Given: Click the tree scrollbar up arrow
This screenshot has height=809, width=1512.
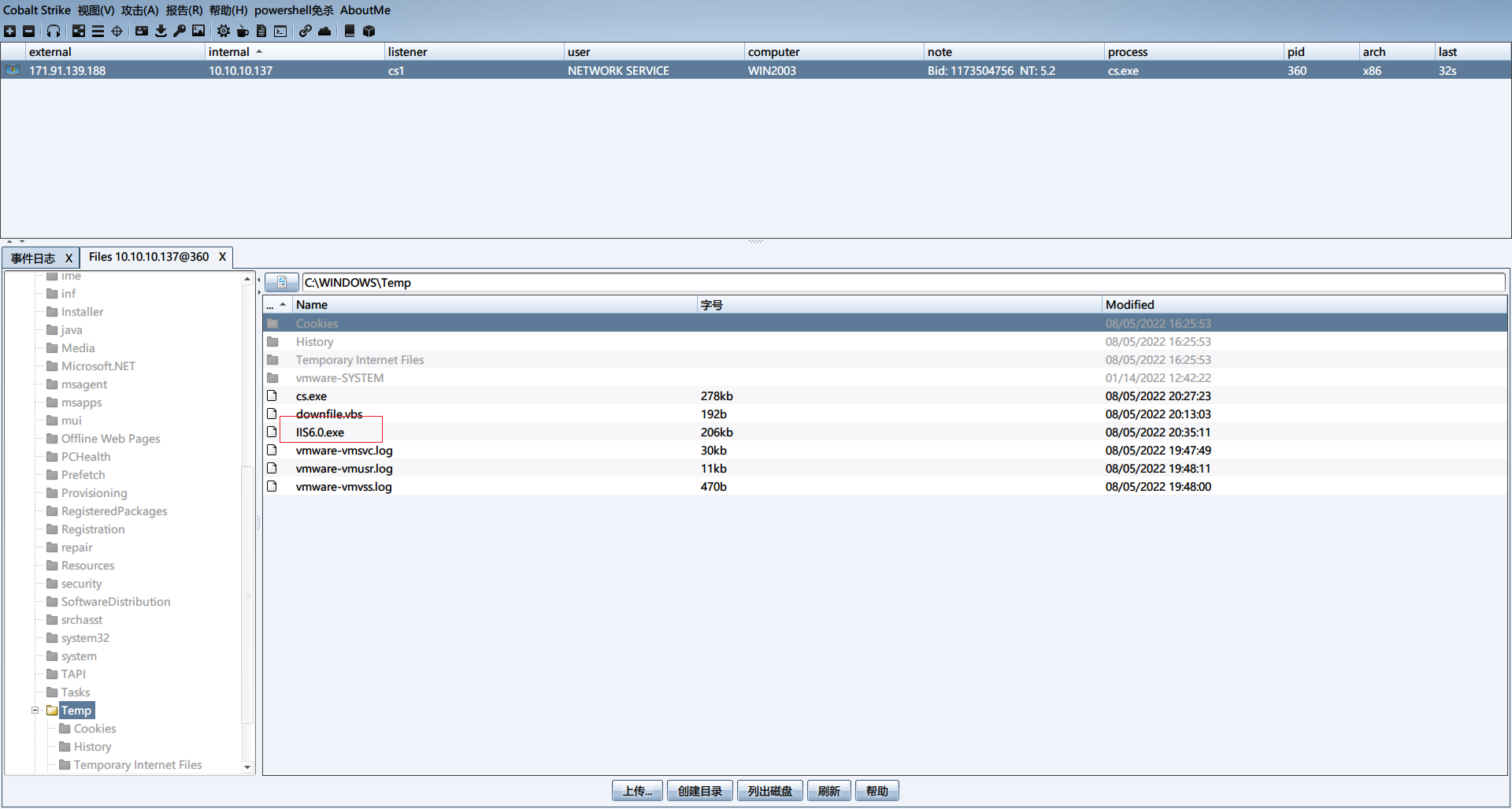Looking at the screenshot, I should [x=247, y=279].
